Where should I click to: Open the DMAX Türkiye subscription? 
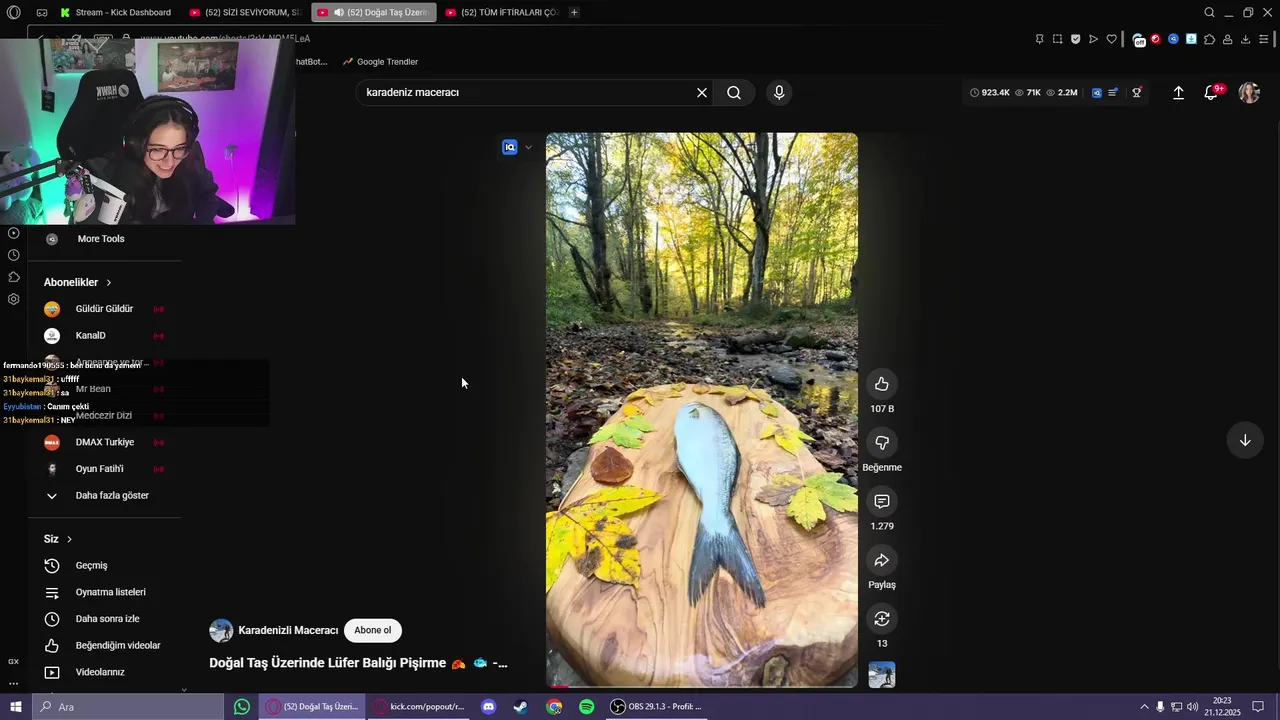[x=104, y=442]
